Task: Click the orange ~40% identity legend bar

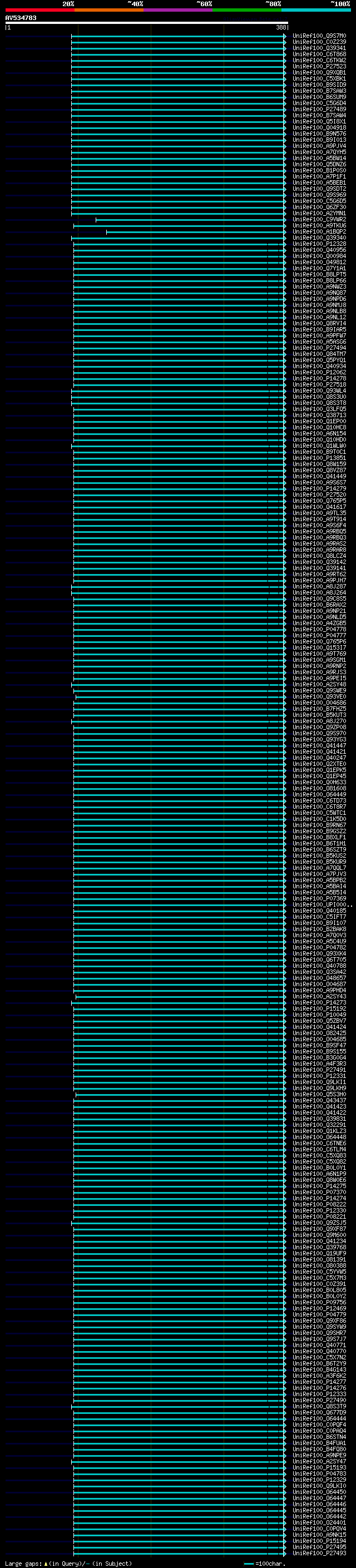Action: (109, 10)
